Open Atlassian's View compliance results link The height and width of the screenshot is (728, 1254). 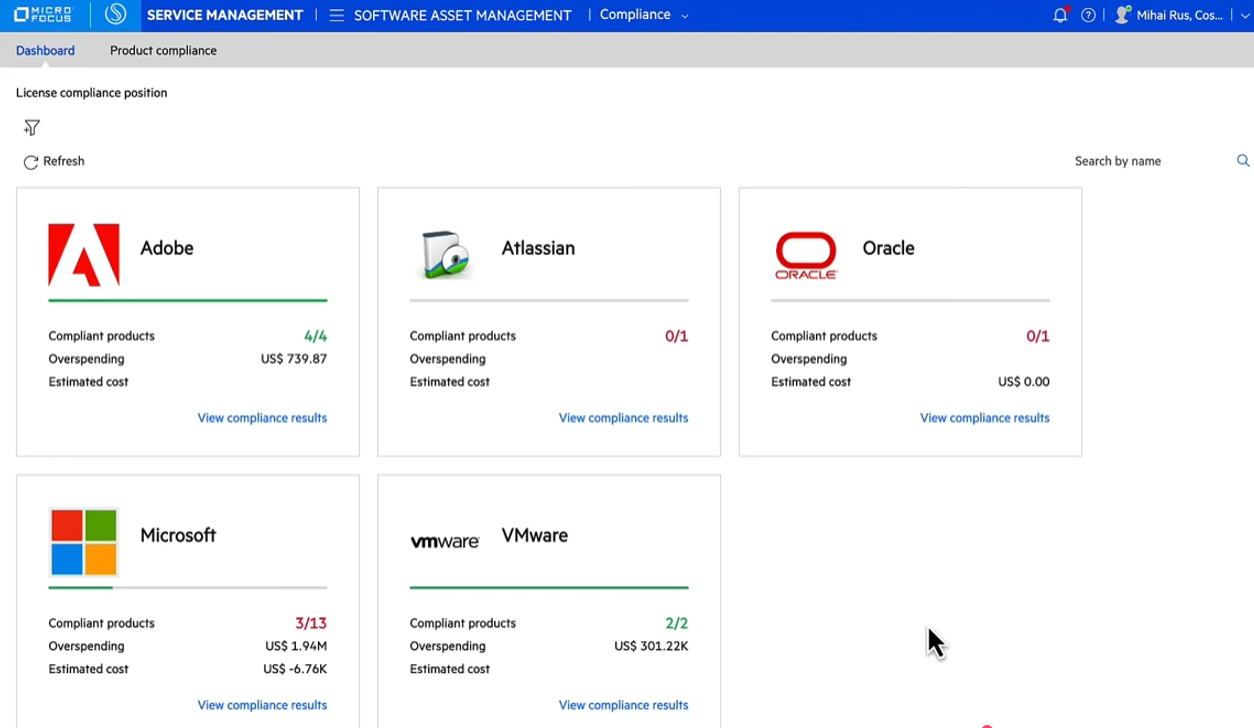(623, 418)
